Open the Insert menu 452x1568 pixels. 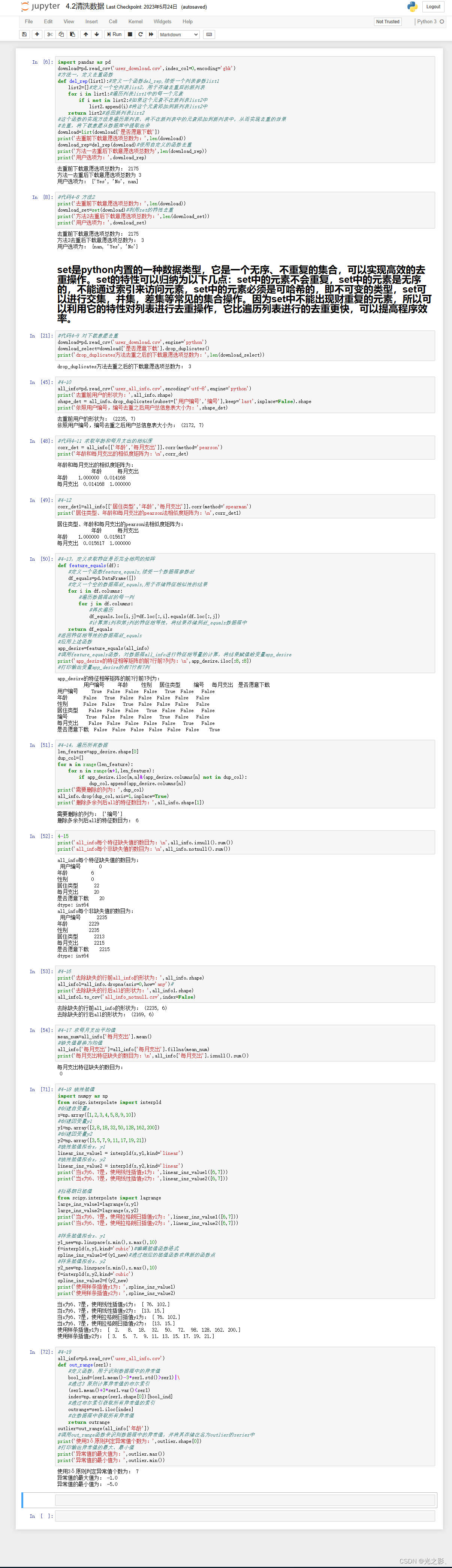[x=91, y=21]
